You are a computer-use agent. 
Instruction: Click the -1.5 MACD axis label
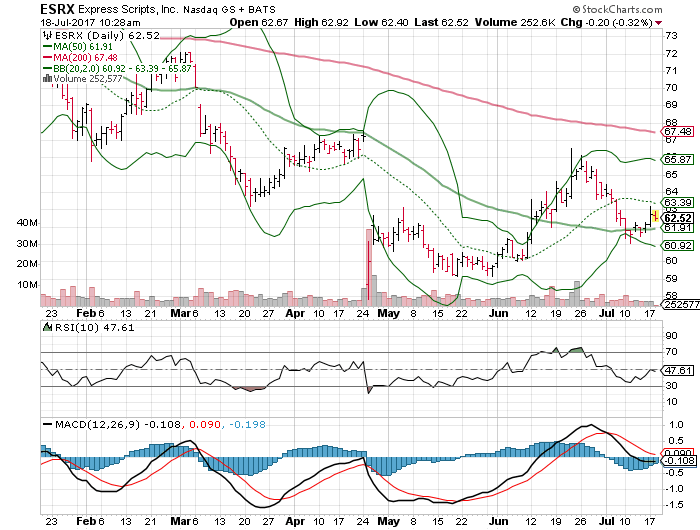coord(674,505)
